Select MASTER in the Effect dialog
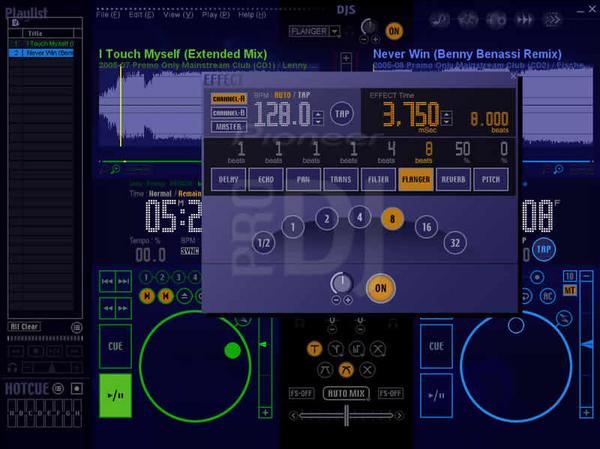This screenshot has width=600, height=449. click(229, 127)
